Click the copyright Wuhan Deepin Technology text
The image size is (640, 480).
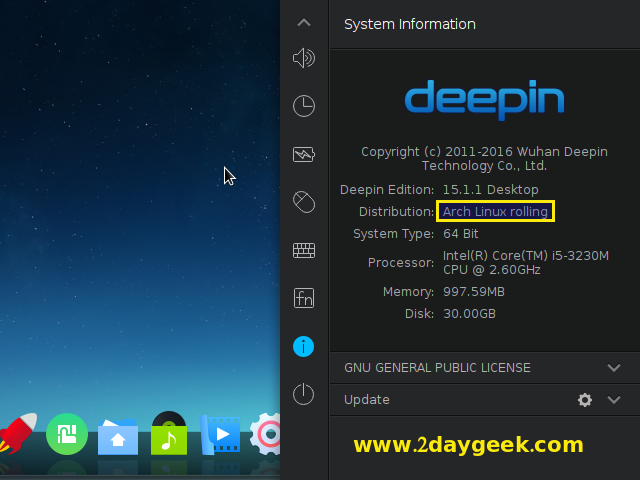point(484,158)
